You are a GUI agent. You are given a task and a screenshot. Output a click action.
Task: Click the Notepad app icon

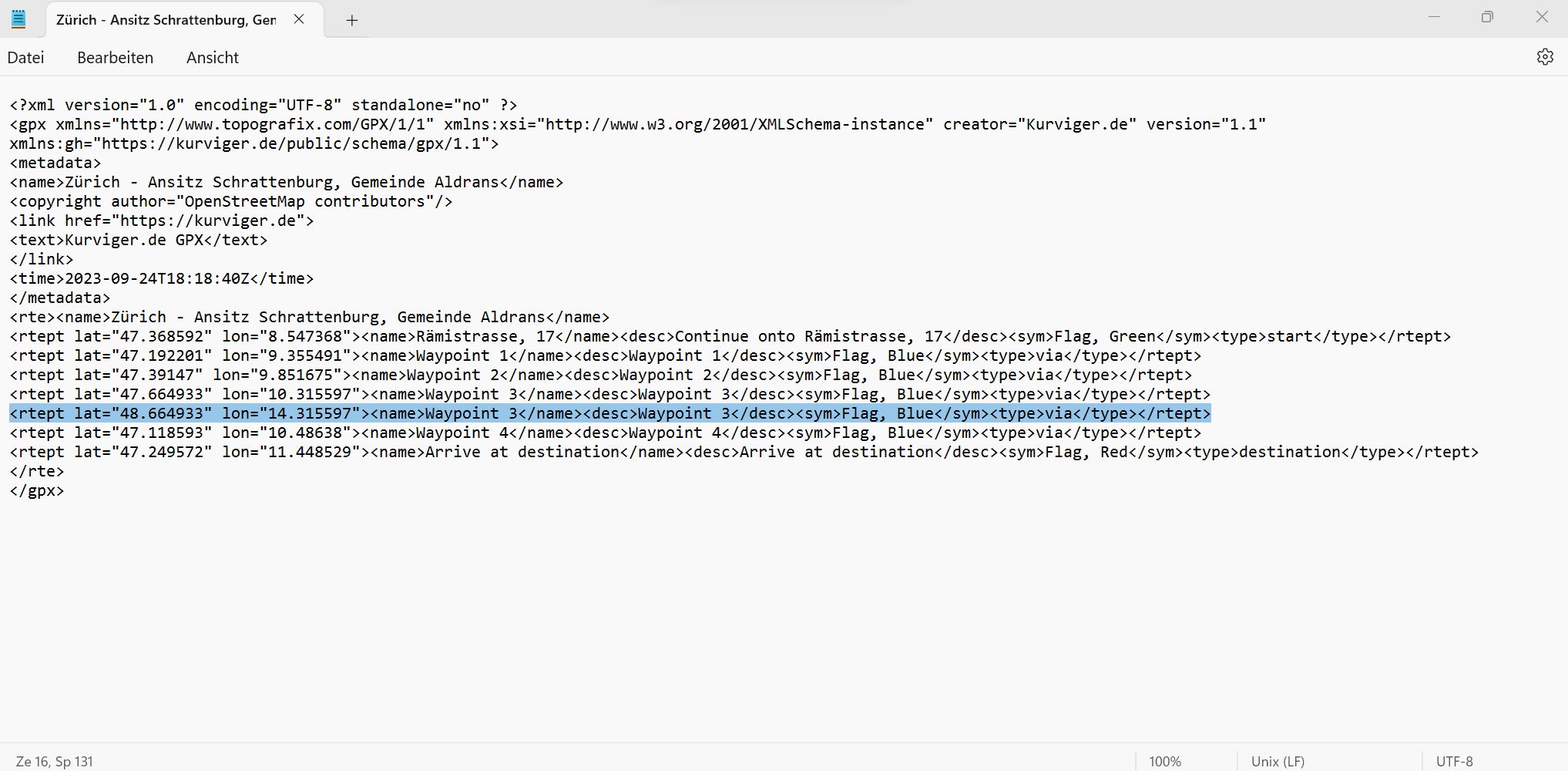(x=18, y=19)
